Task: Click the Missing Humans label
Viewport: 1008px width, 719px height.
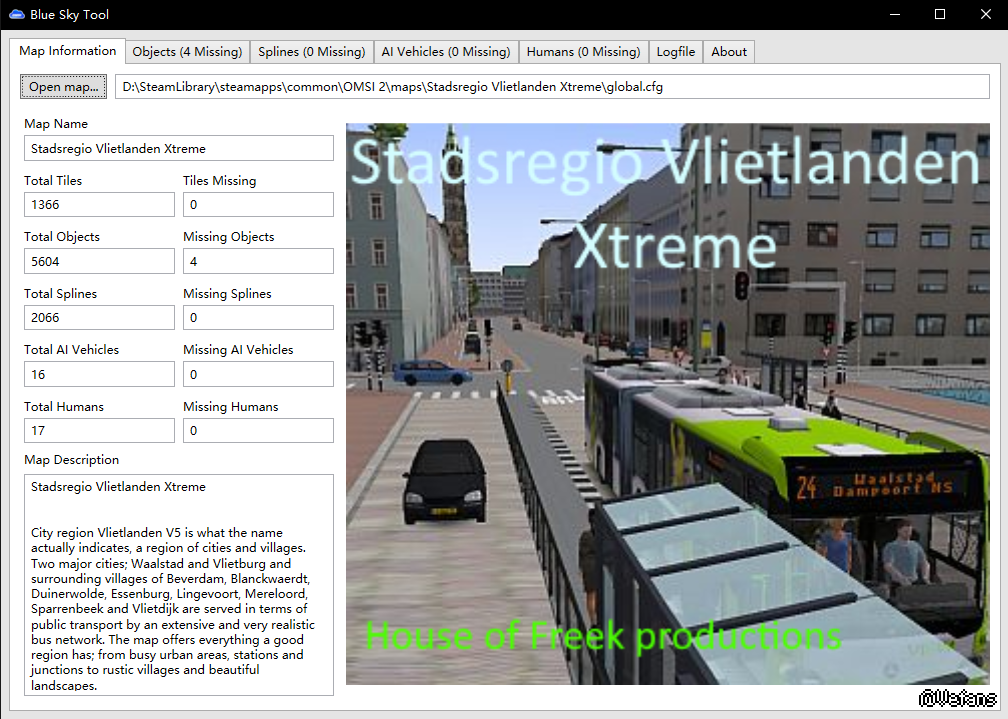Action: click(231, 406)
